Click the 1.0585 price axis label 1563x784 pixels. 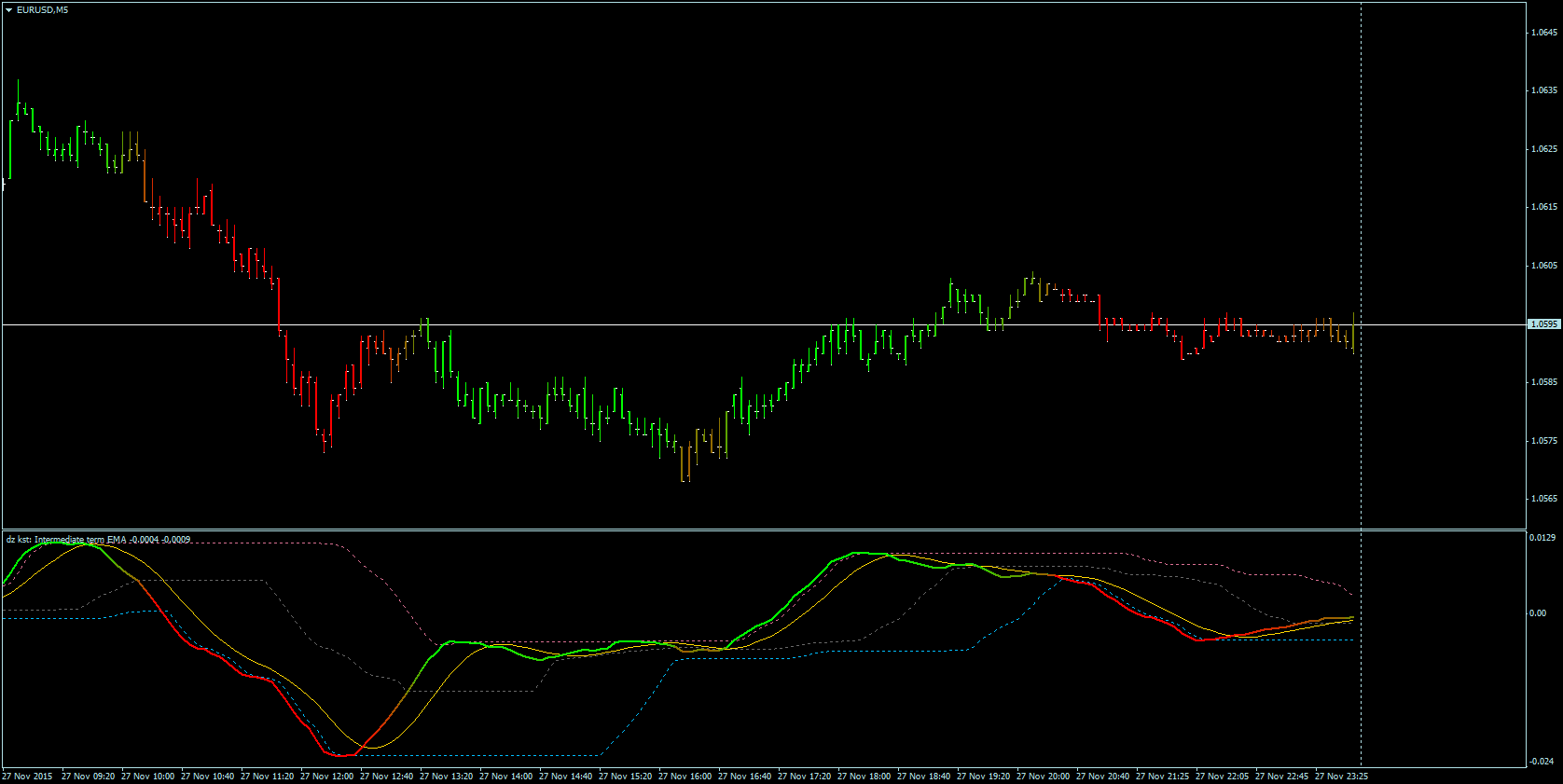pos(1544,382)
